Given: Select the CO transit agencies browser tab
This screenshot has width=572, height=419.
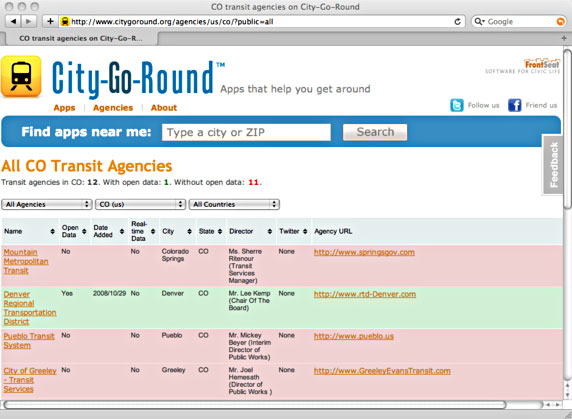Looking at the screenshot, I should (81, 38).
